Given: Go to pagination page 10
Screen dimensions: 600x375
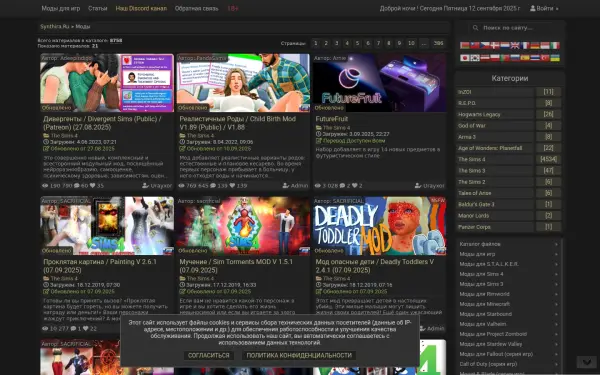Looking at the screenshot, I should 411,43.
